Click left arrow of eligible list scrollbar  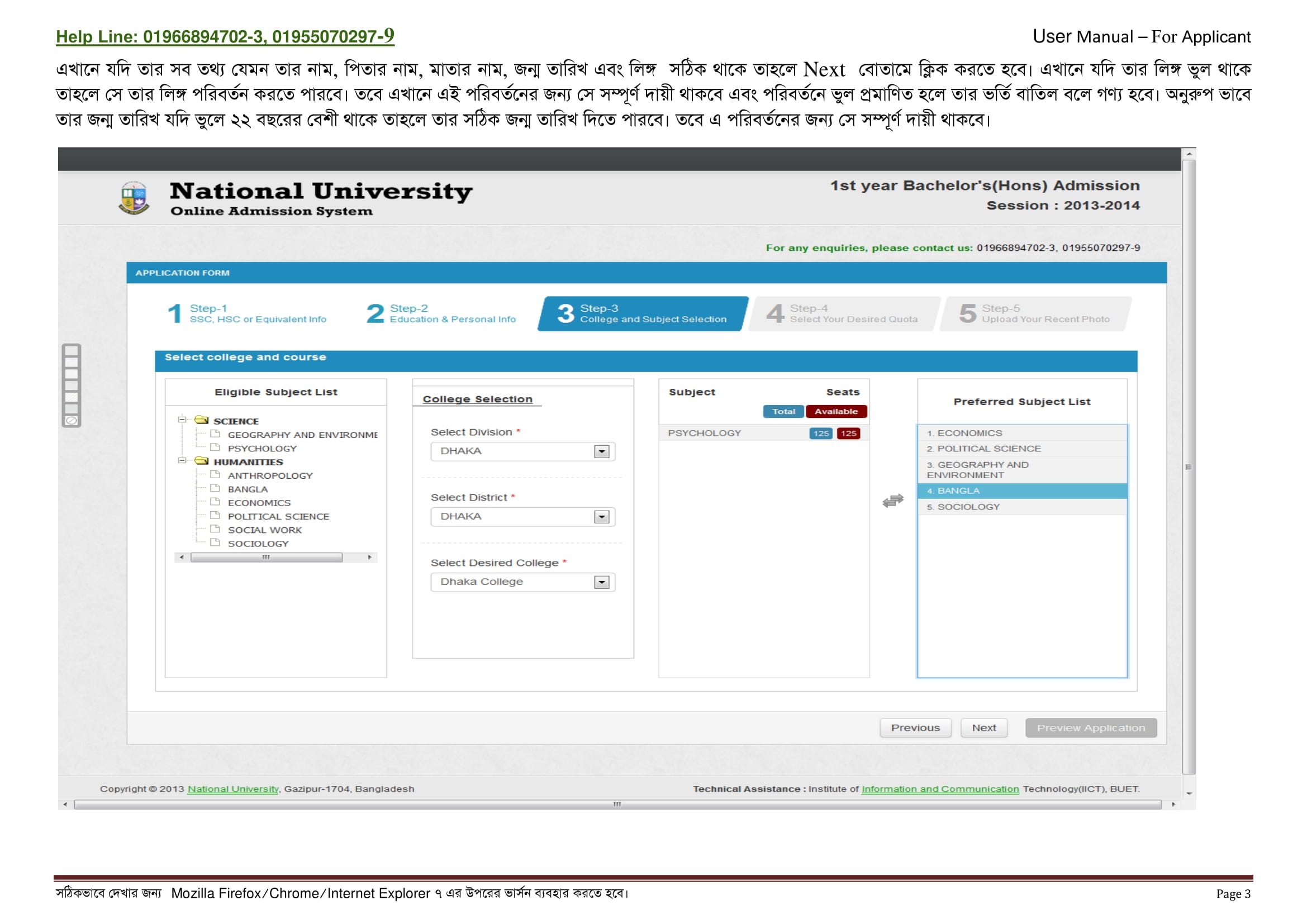(x=182, y=558)
